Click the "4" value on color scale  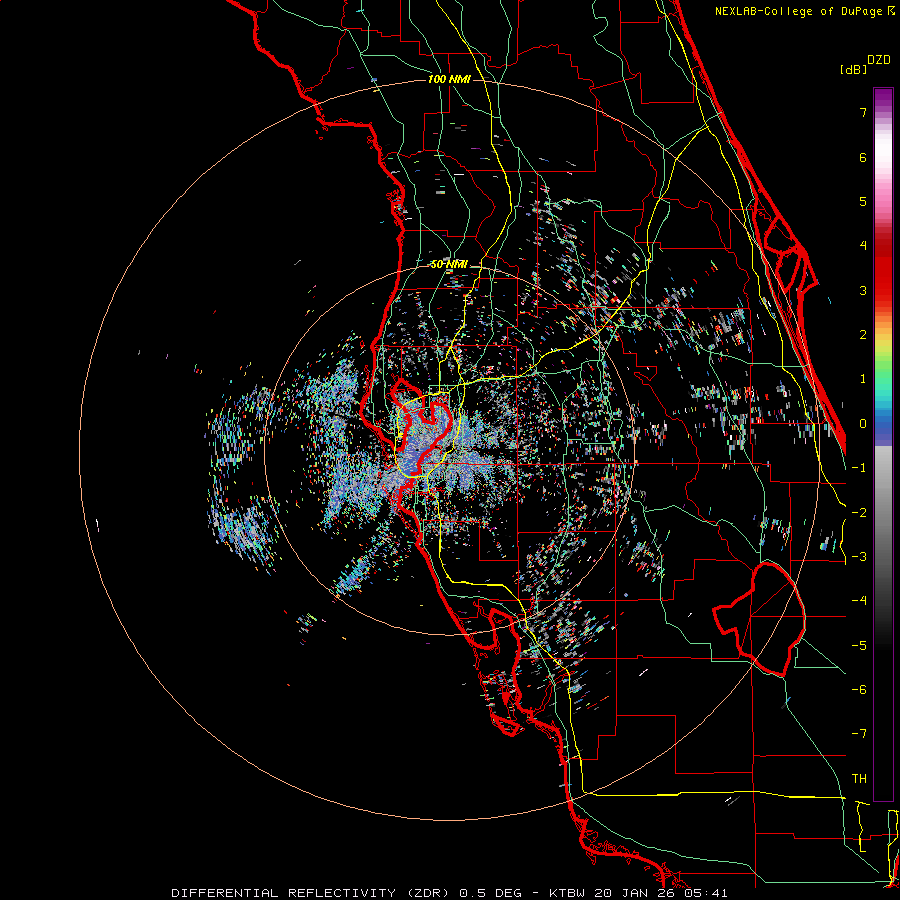tap(863, 246)
